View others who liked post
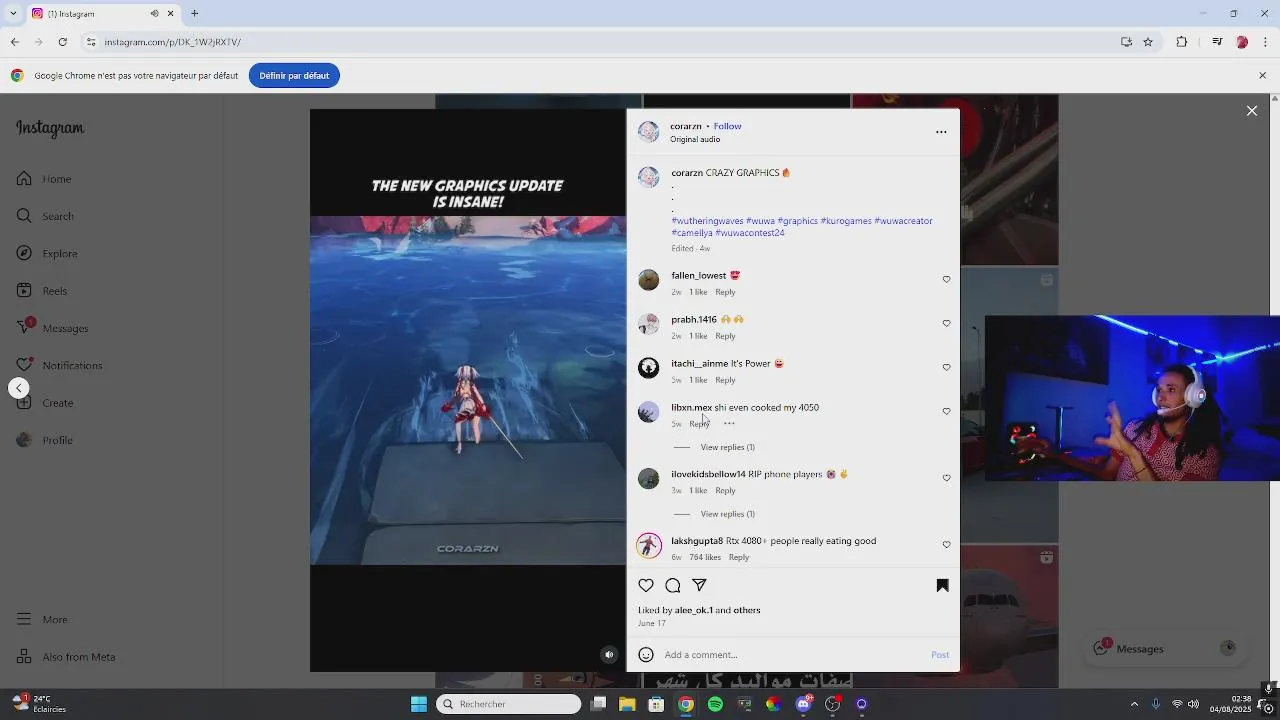This screenshot has width=1280, height=720. point(747,610)
